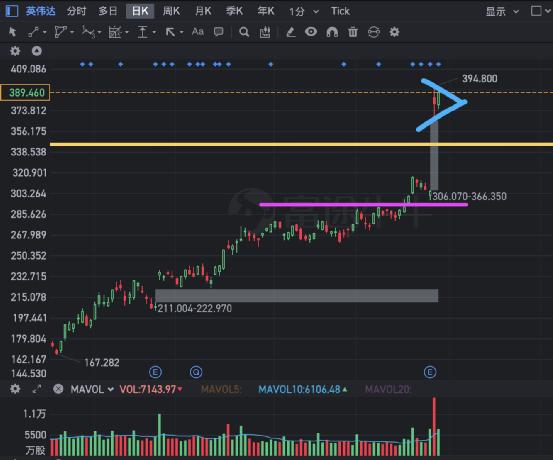Select the eraser pencil tool

(291, 32)
